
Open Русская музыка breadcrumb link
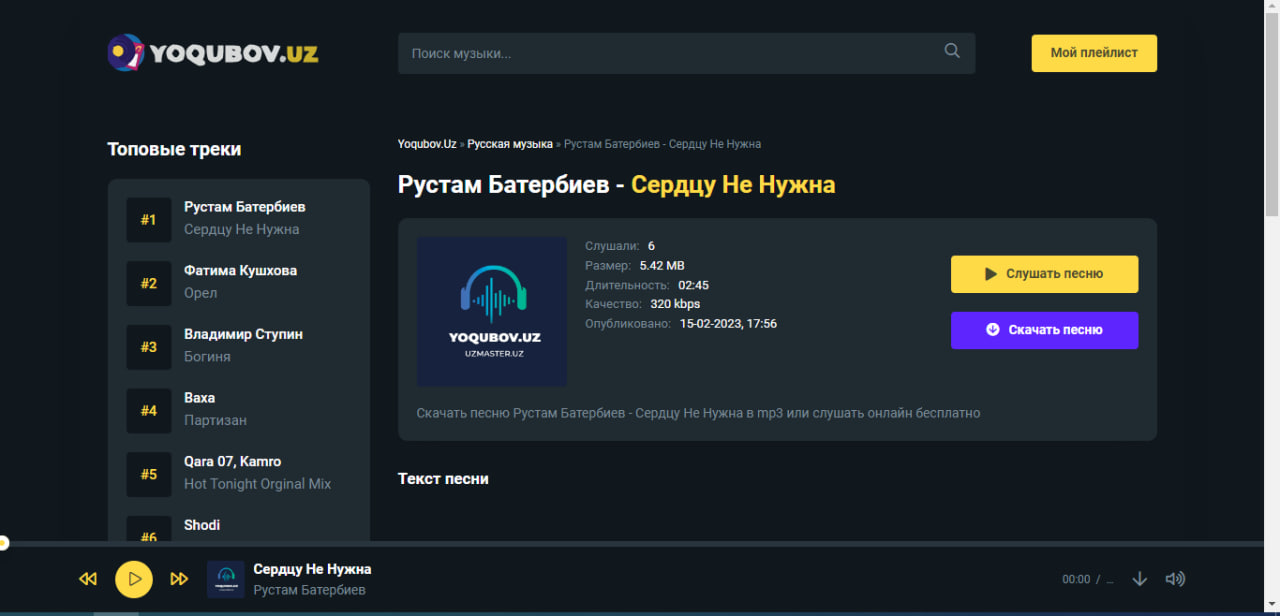click(x=510, y=144)
